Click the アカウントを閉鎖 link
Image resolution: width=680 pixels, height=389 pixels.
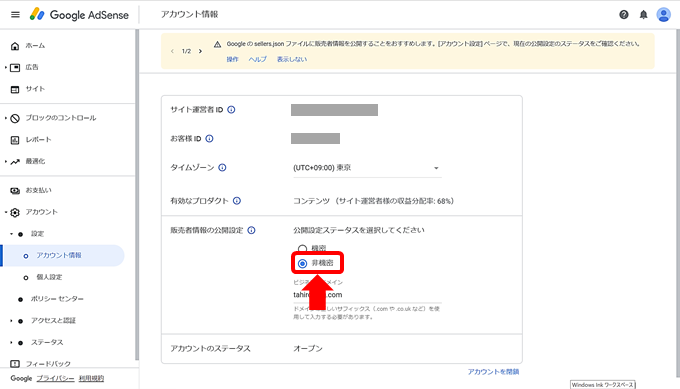click(x=493, y=372)
